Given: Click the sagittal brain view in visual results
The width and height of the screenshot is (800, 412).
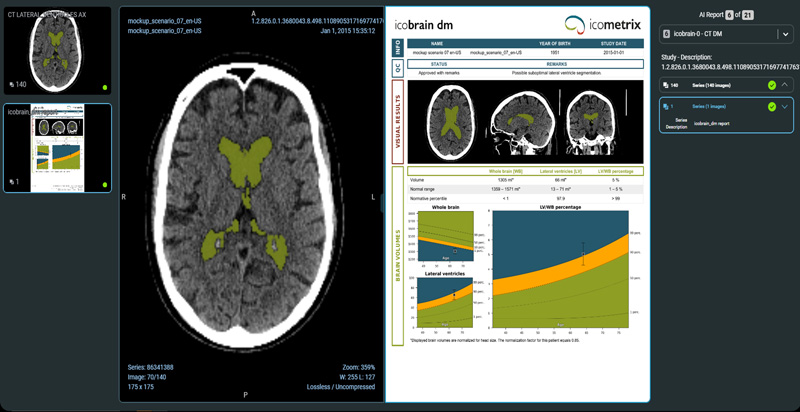Looking at the screenshot, I should [521, 121].
